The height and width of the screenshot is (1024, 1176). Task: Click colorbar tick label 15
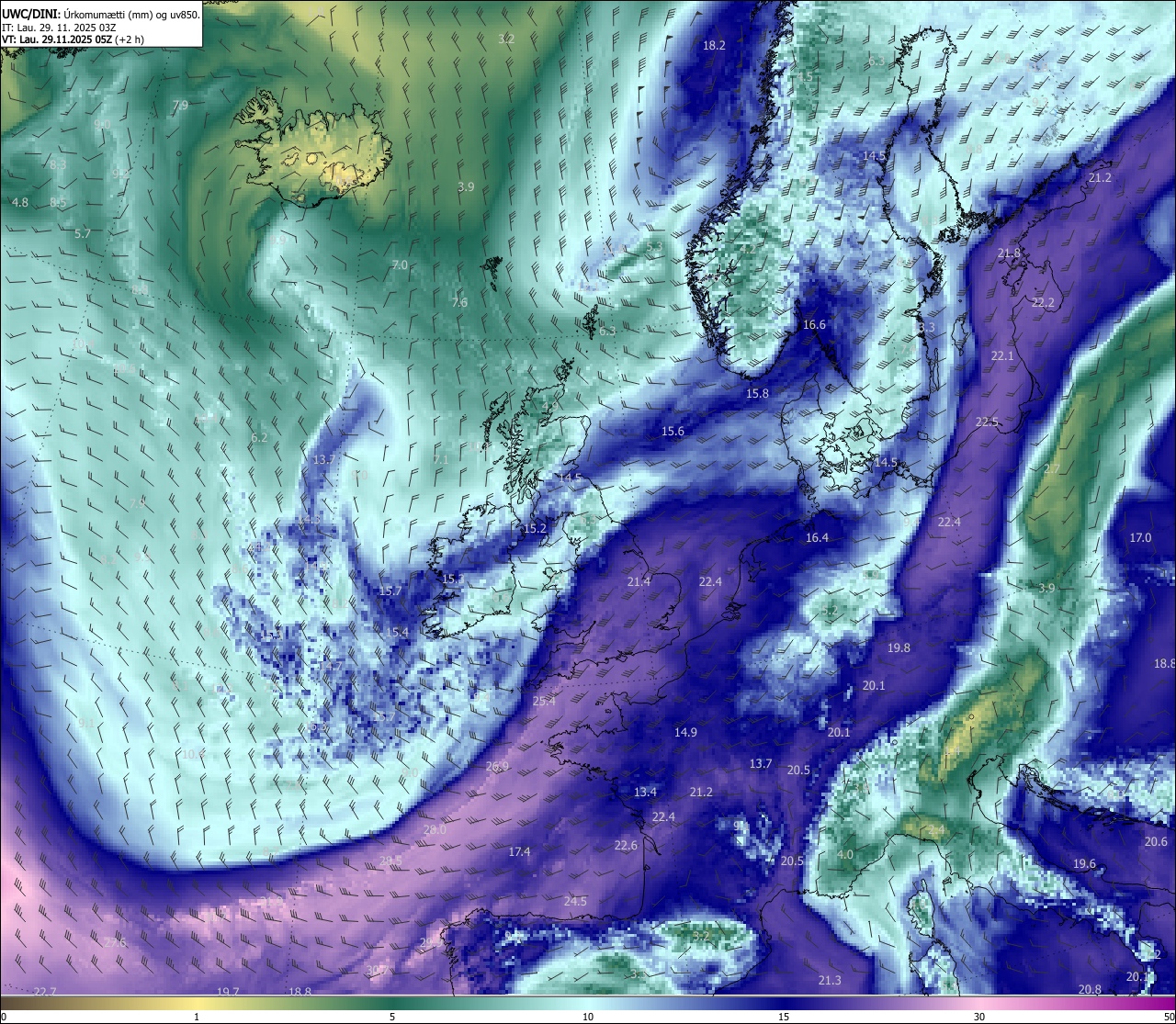[784, 1017]
